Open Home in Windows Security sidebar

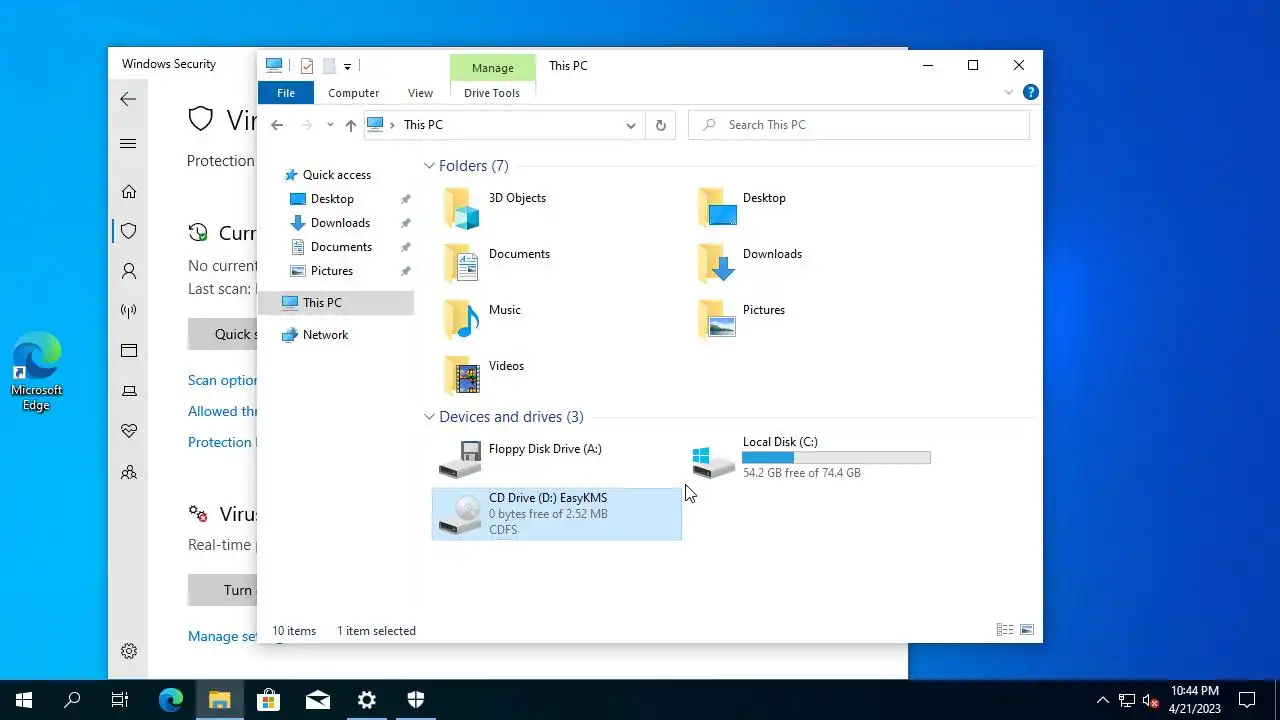(128, 191)
